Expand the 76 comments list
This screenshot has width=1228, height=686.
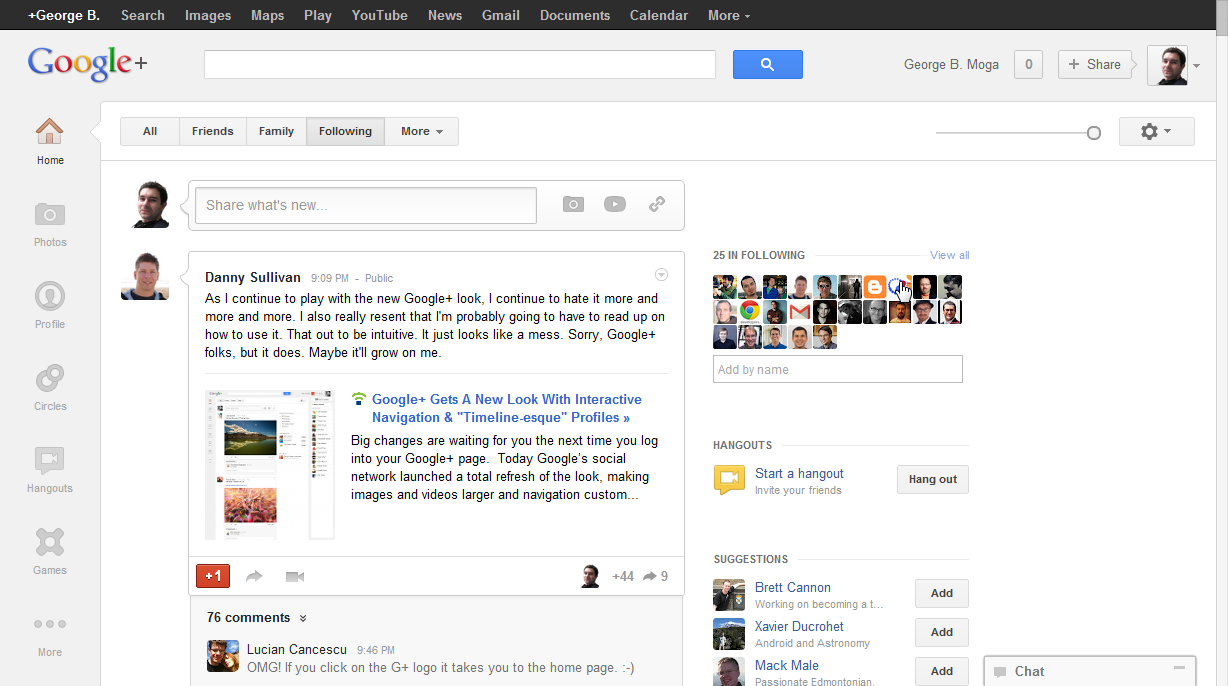click(x=257, y=618)
